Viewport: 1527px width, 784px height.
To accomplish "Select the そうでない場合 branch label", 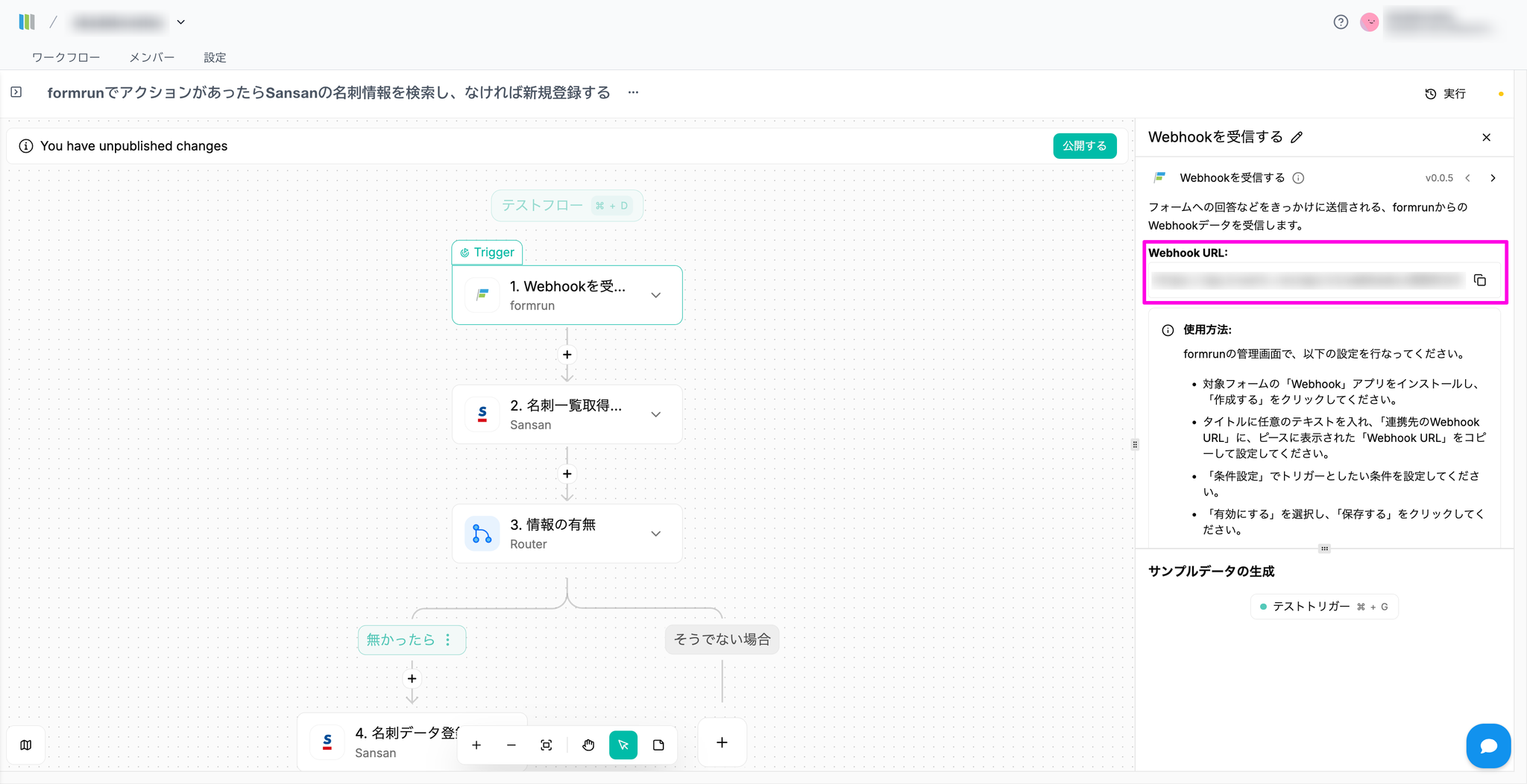I will tap(722, 639).
